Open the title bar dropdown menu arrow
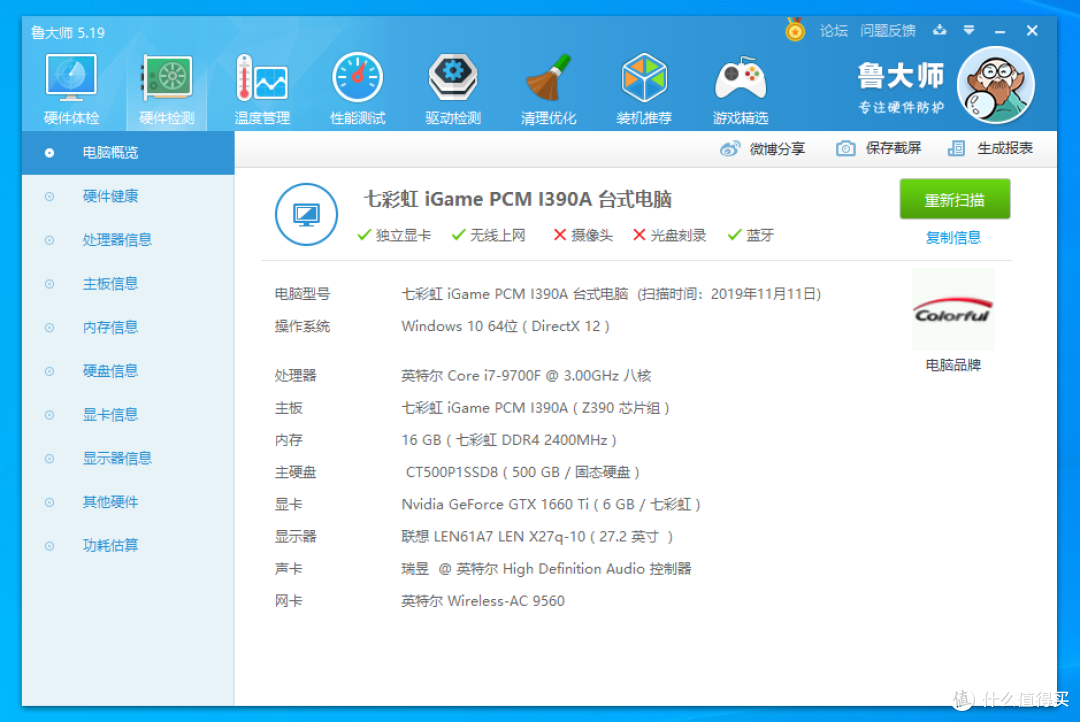Viewport: 1080px width, 722px height. coord(969,30)
